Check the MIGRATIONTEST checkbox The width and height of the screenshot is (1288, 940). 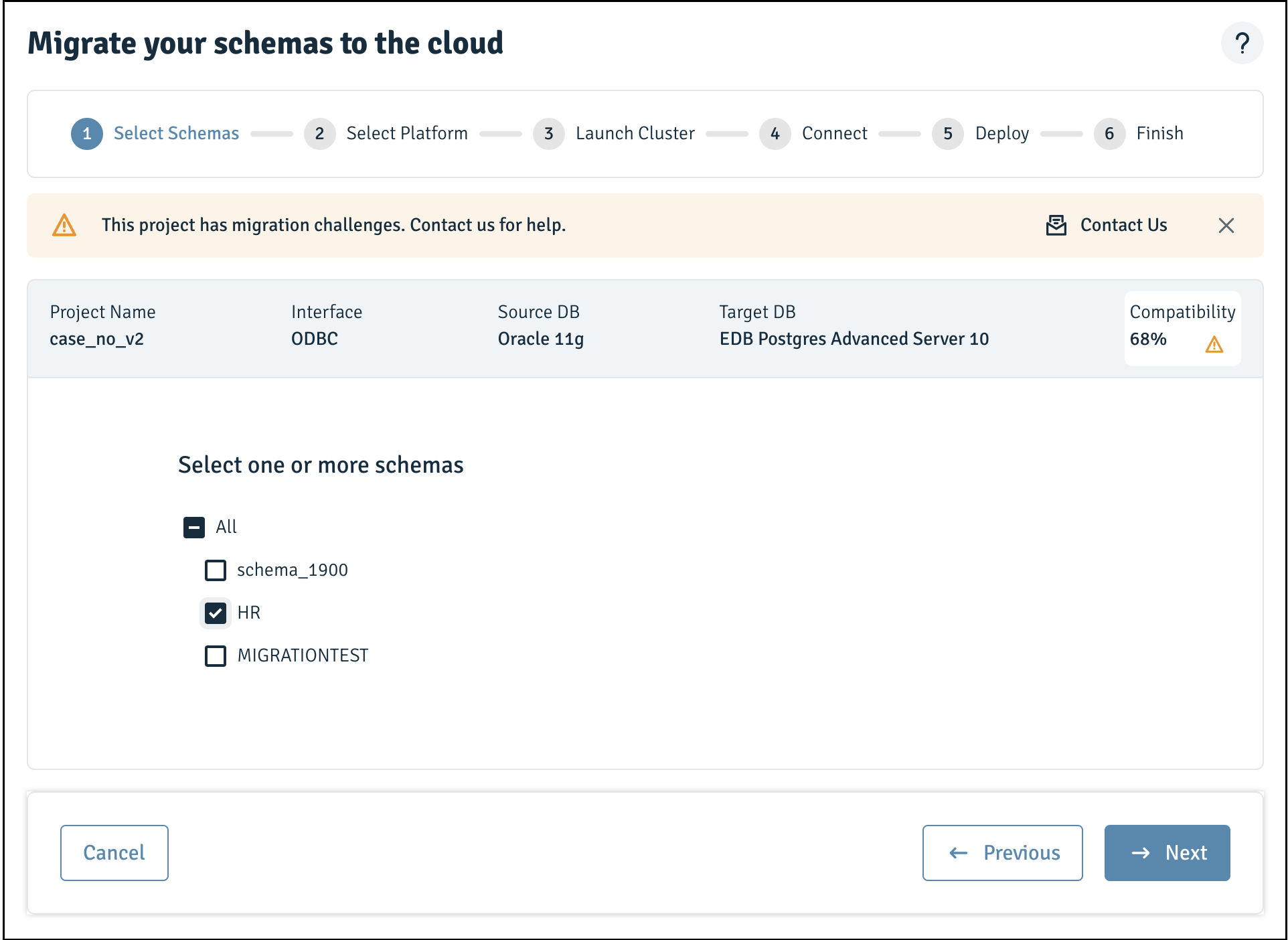(x=216, y=655)
